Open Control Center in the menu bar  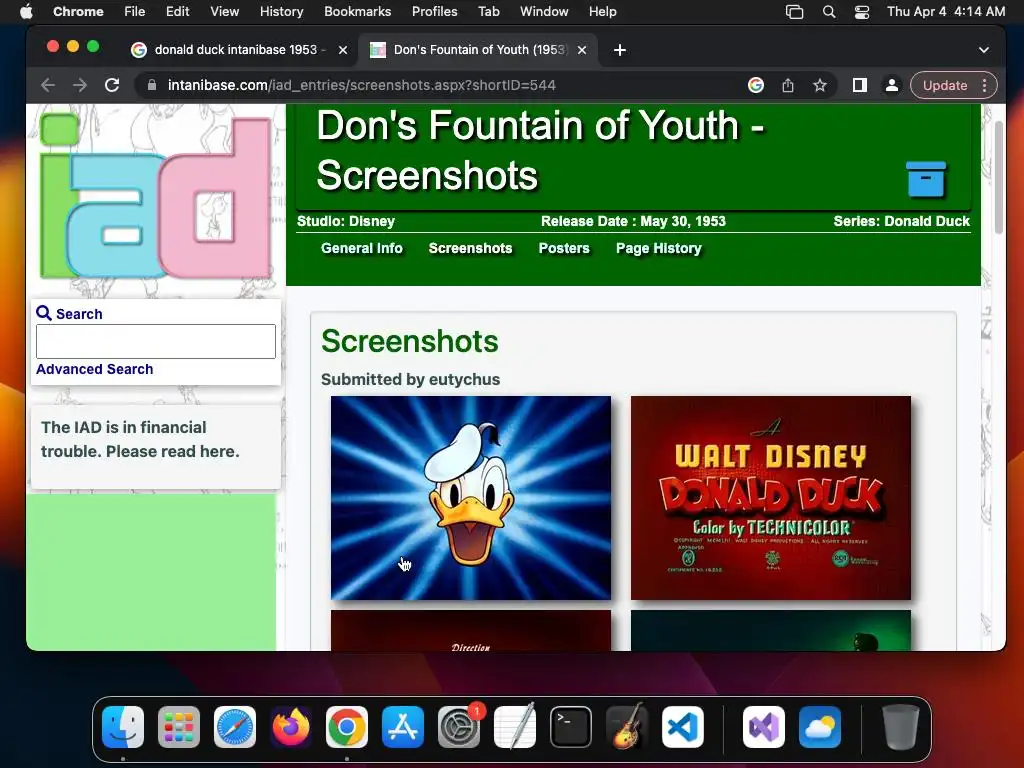pos(862,12)
